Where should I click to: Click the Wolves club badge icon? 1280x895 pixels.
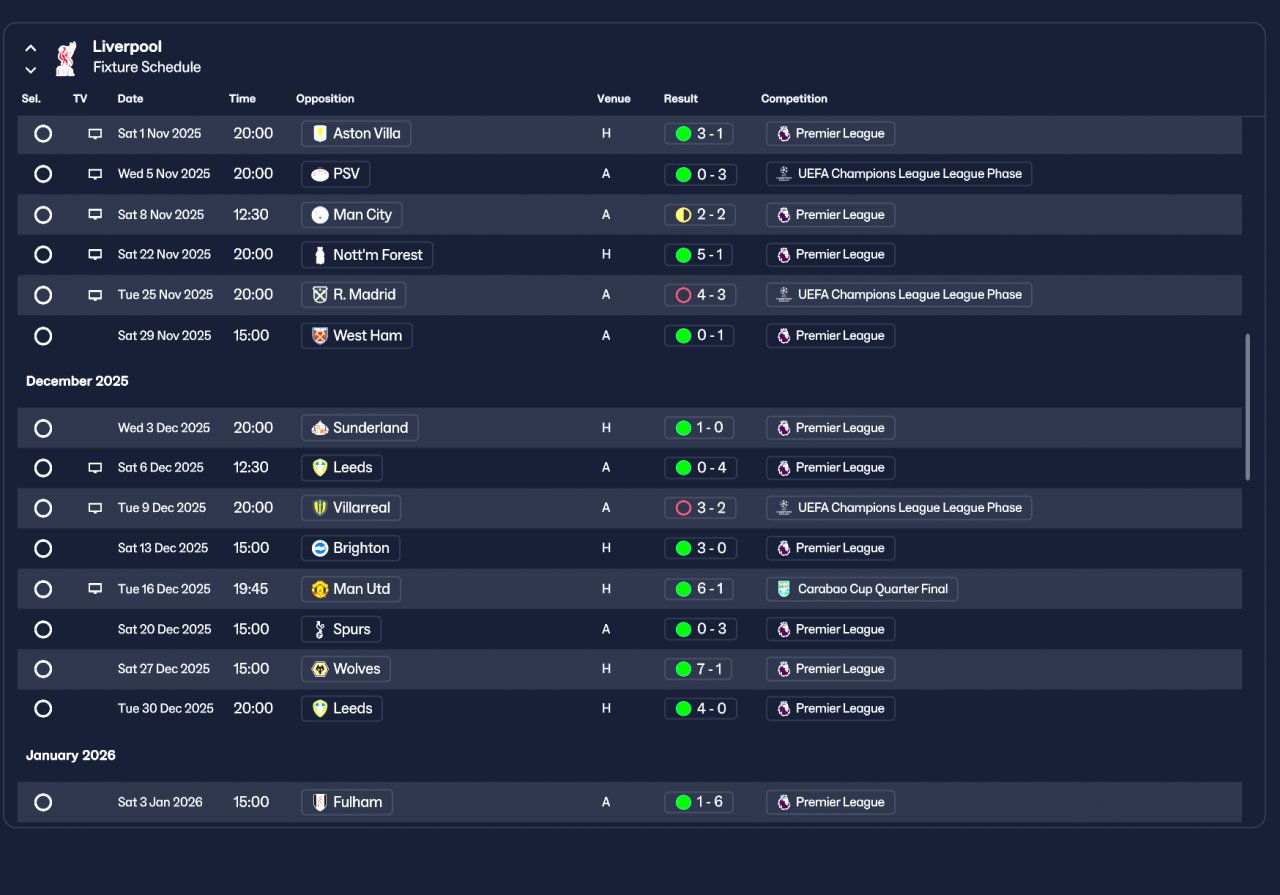(320, 669)
